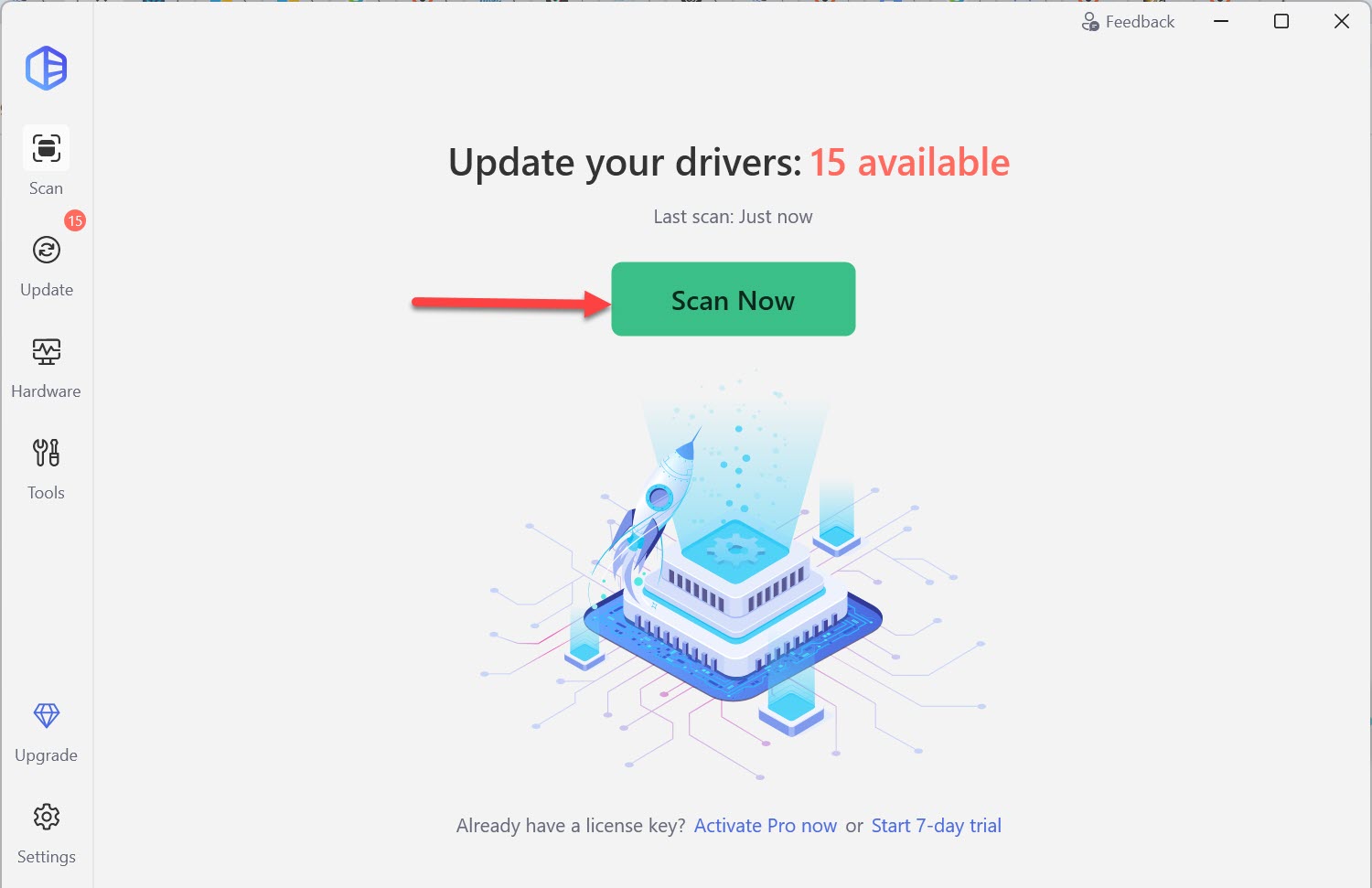
Task: Select the Scan label in sidebar
Action: coord(46,188)
